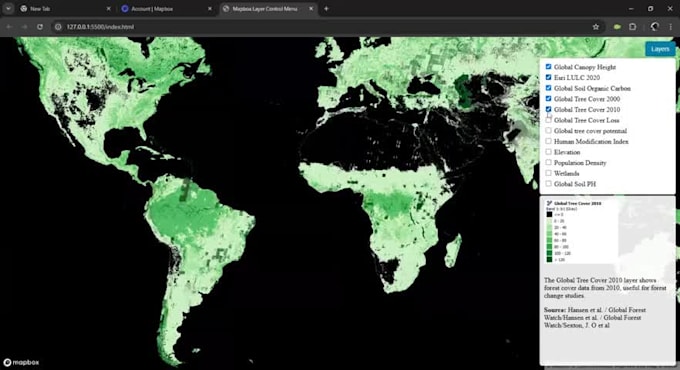Uncheck Global Canopy Height layer
The height and width of the screenshot is (370, 680).
click(x=549, y=67)
